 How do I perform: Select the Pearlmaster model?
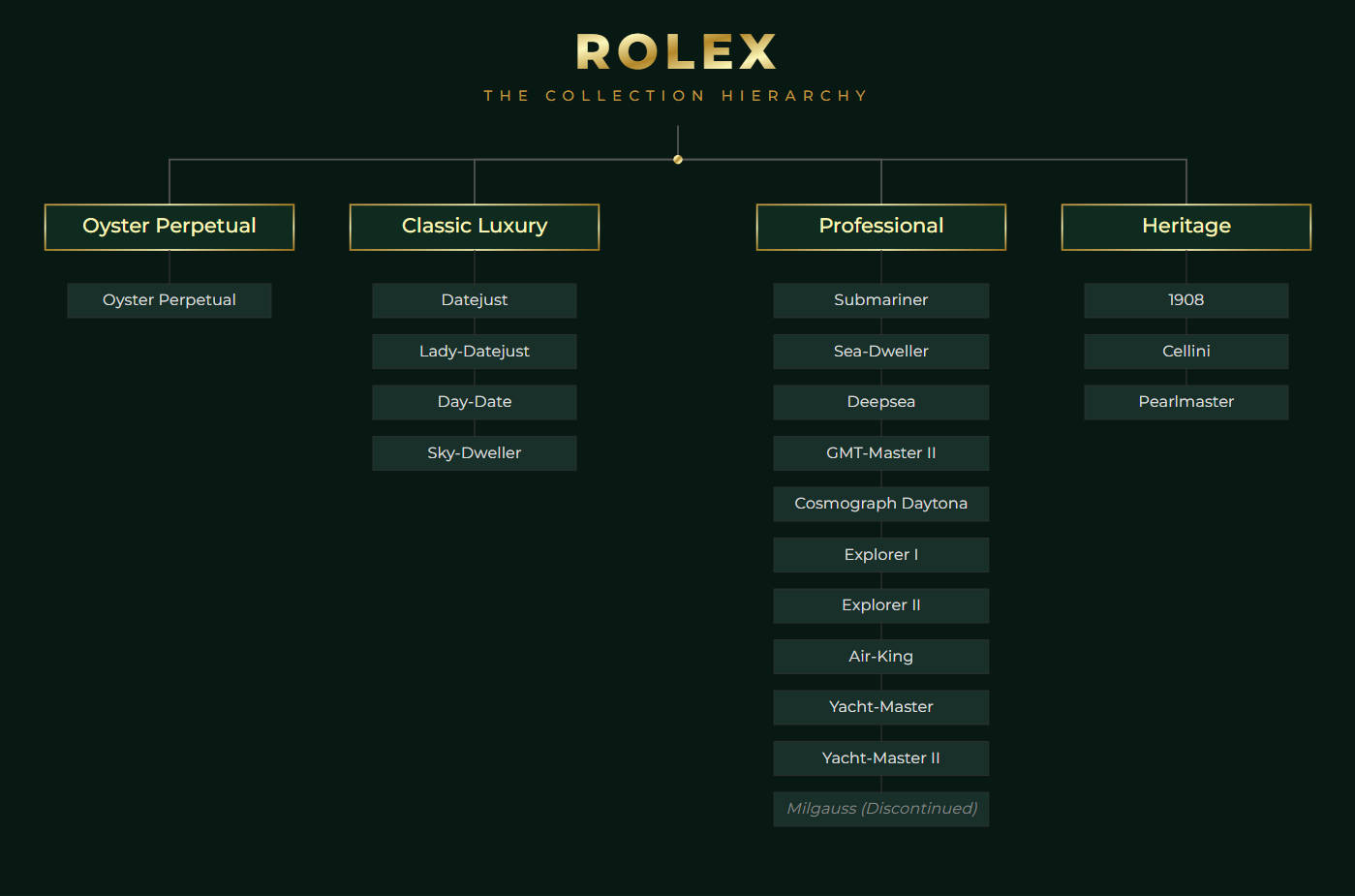click(1186, 402)
